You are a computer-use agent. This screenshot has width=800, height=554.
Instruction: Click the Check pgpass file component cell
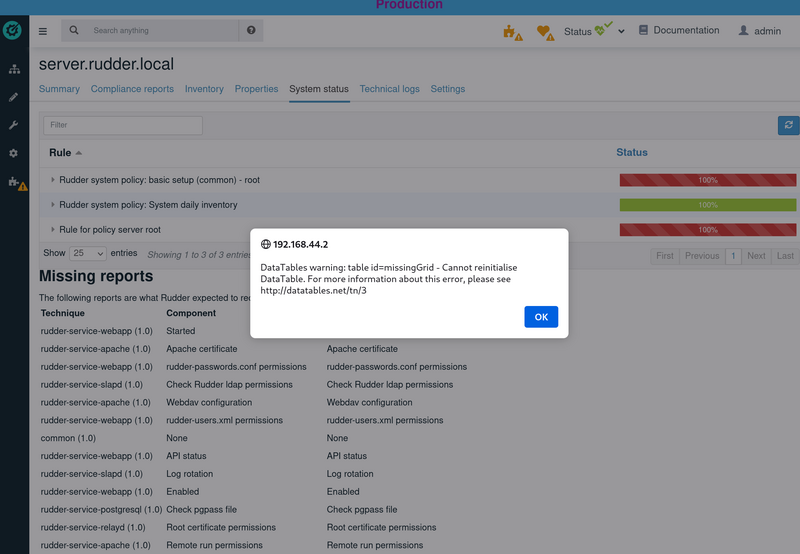[x=202, y=510]
